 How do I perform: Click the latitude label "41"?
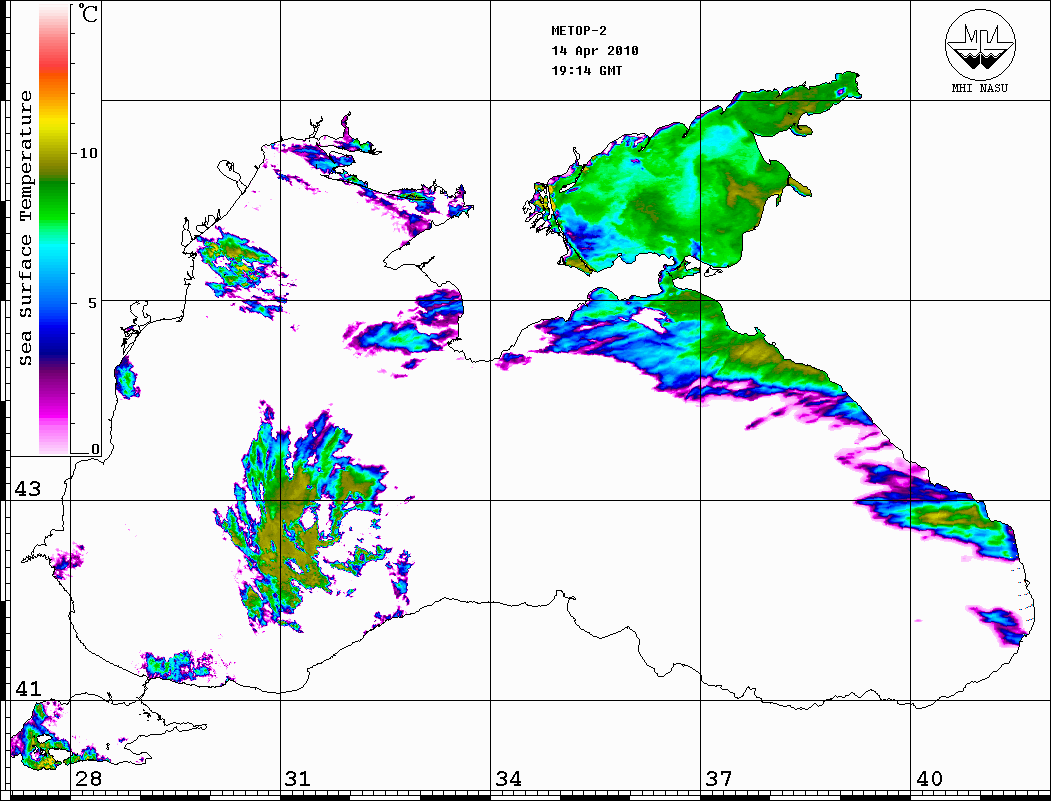[27, 688]
